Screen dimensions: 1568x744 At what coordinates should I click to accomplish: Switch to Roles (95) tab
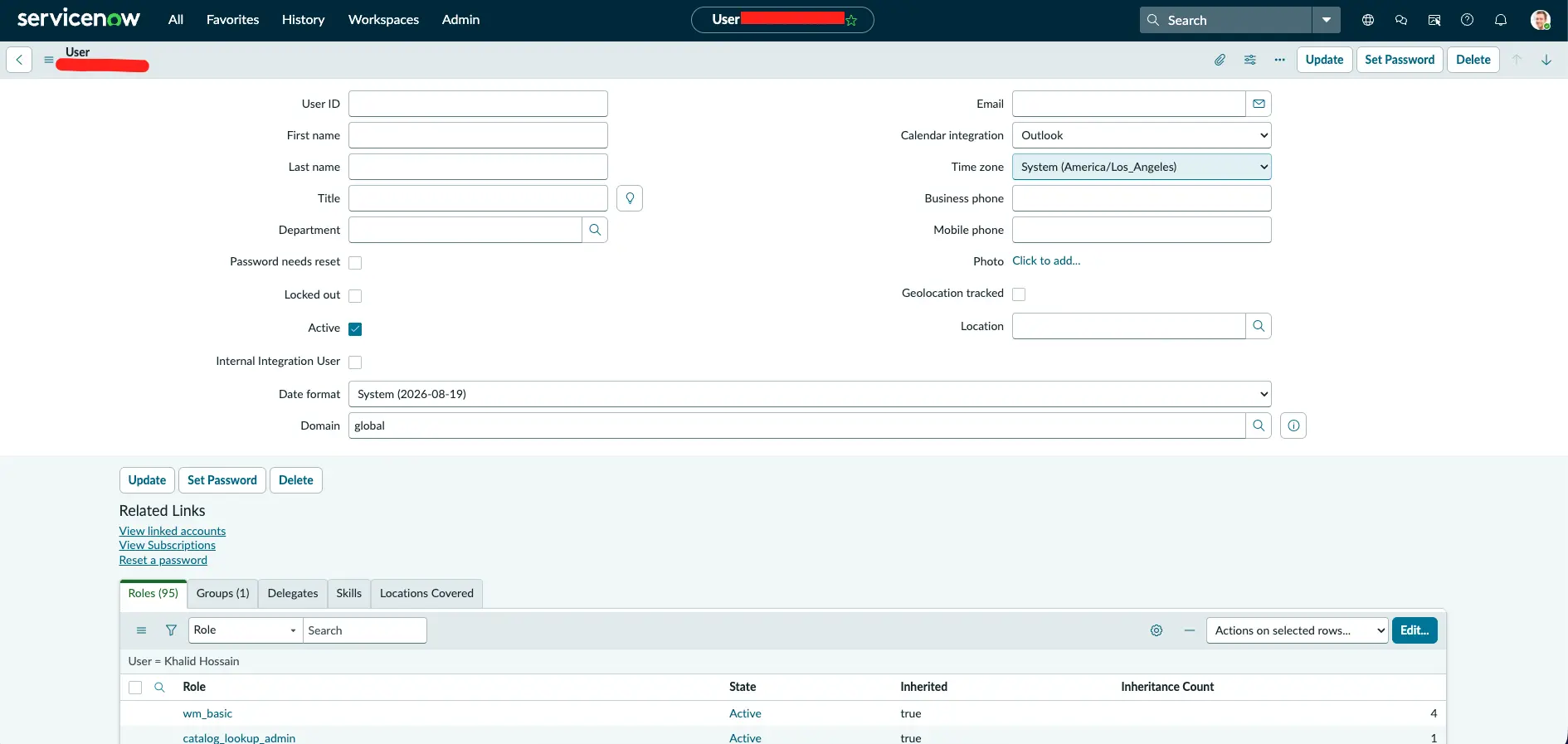pos(153,594)
